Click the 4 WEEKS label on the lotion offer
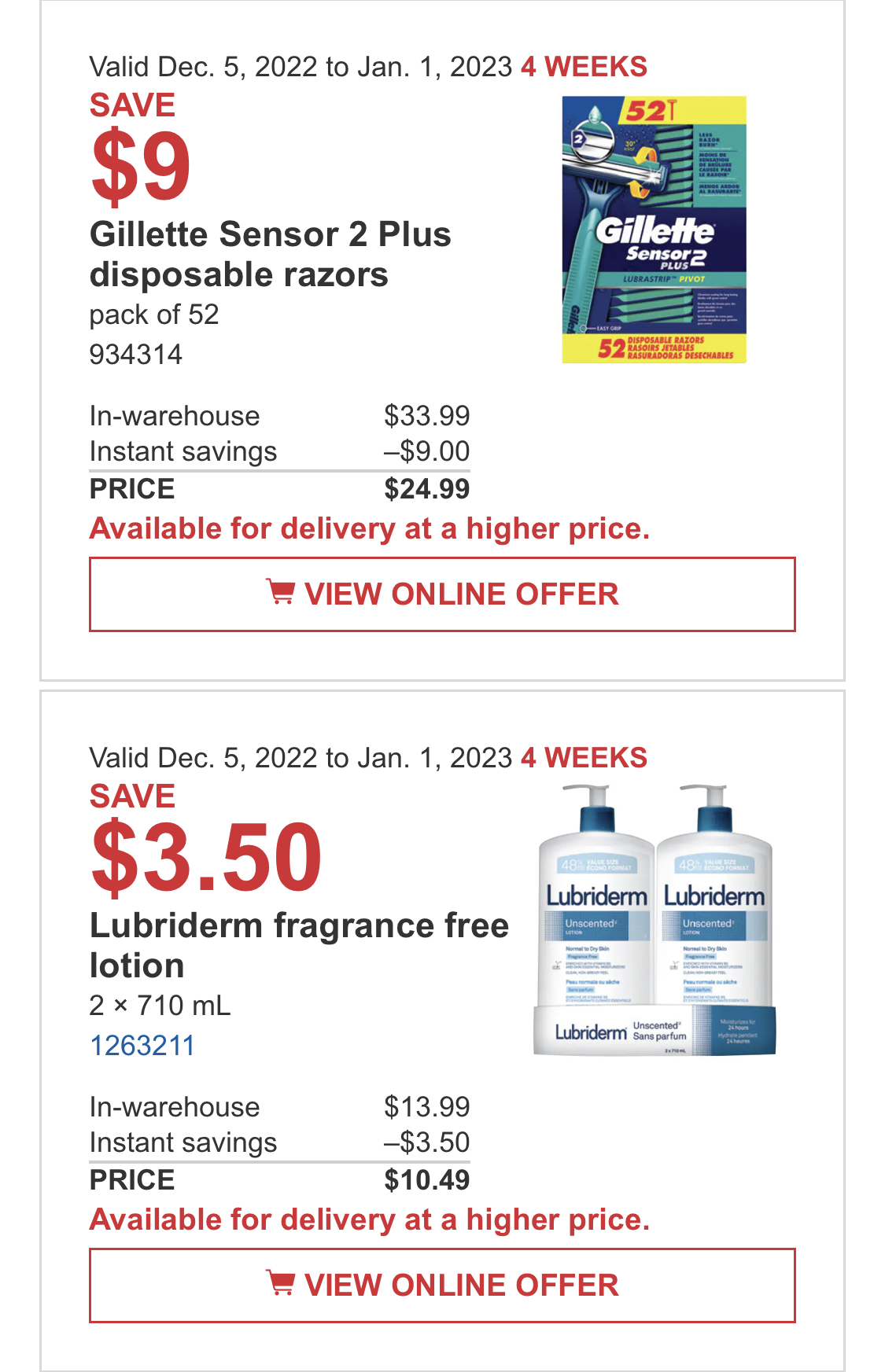 584,758
